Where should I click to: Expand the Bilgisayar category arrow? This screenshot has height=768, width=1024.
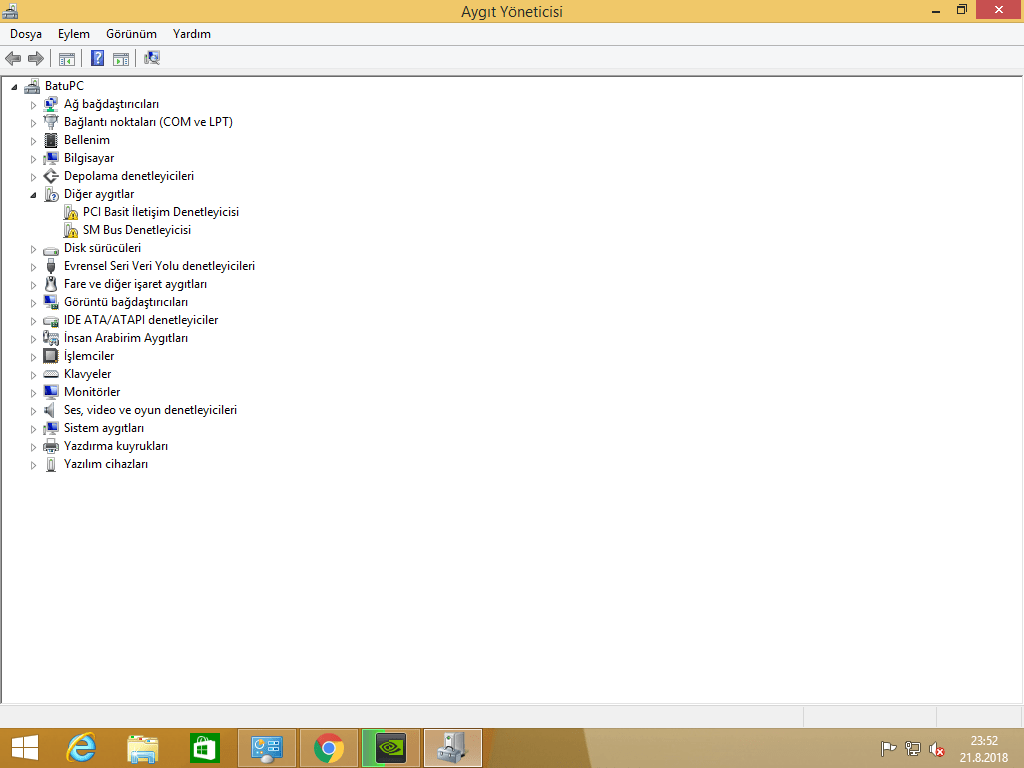[x=33, y=159]
